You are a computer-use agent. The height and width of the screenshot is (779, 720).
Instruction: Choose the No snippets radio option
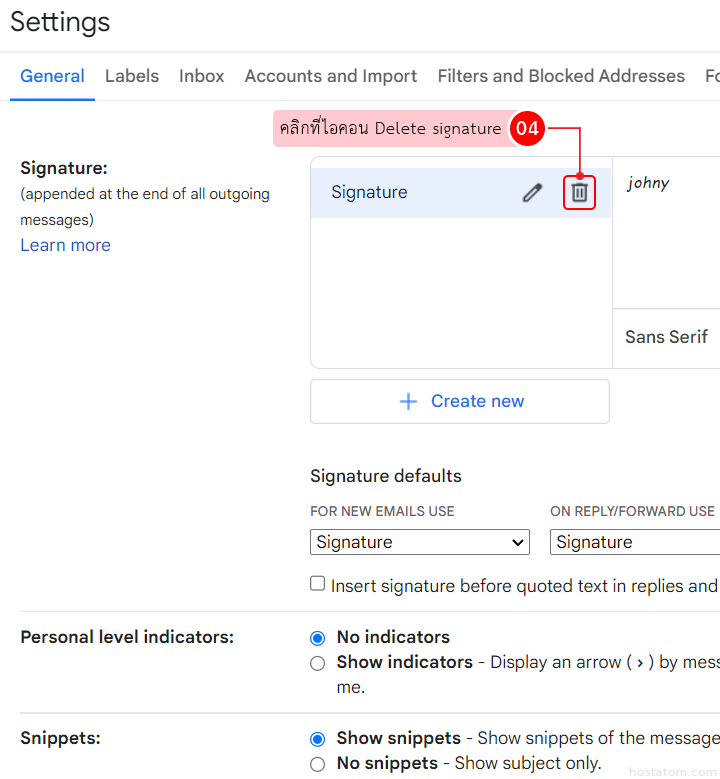tap(318, 764)
